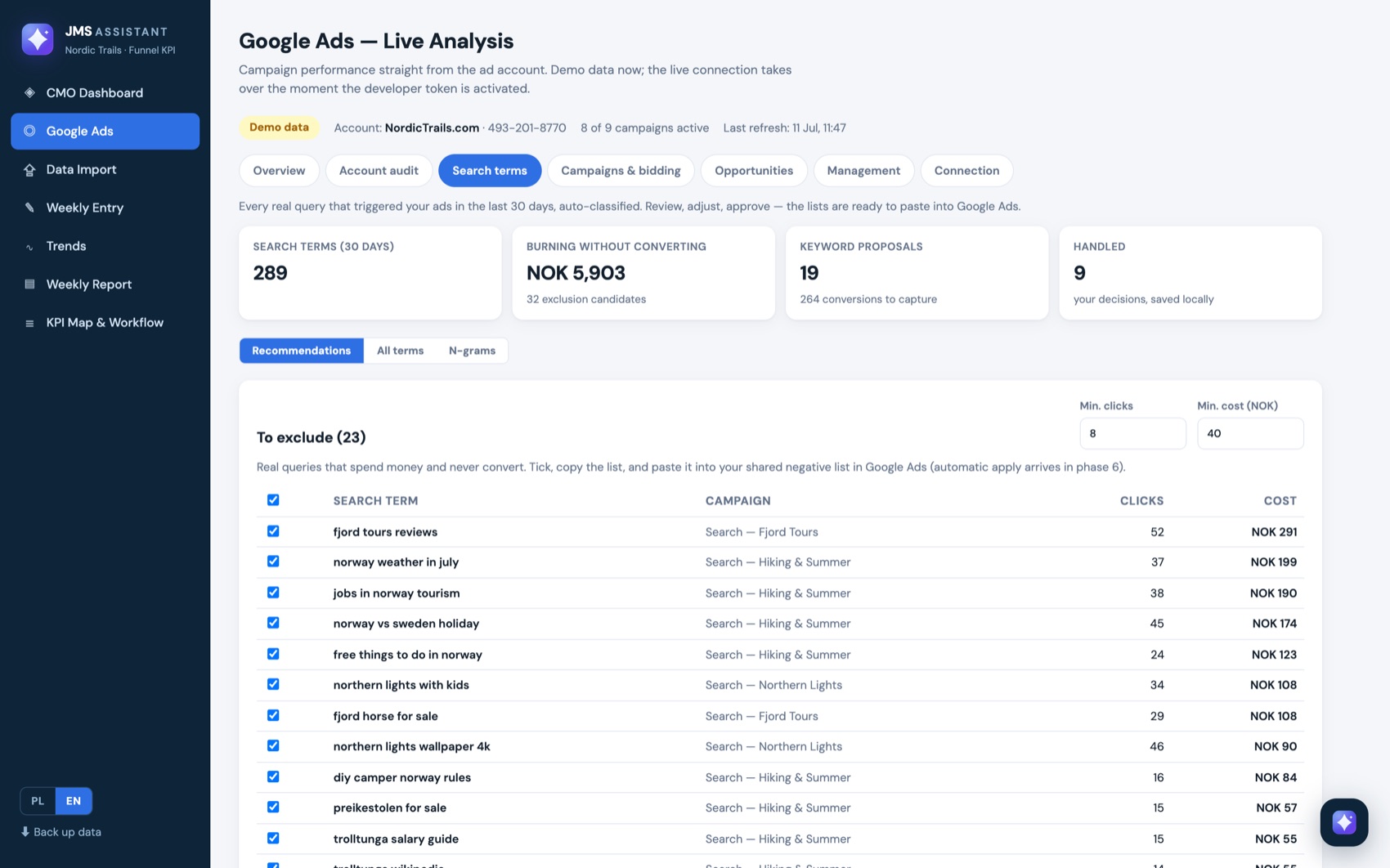The width and height of the screenshot is (1390, 868).
Task: Click the Data Import upload icon
Action: [x=29, y=169]
